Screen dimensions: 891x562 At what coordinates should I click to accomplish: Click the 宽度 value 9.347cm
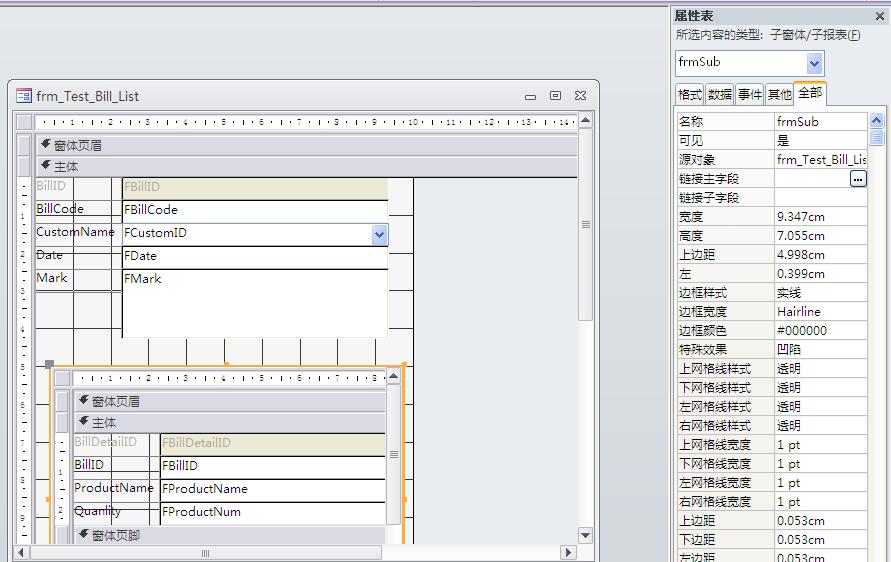821,217
